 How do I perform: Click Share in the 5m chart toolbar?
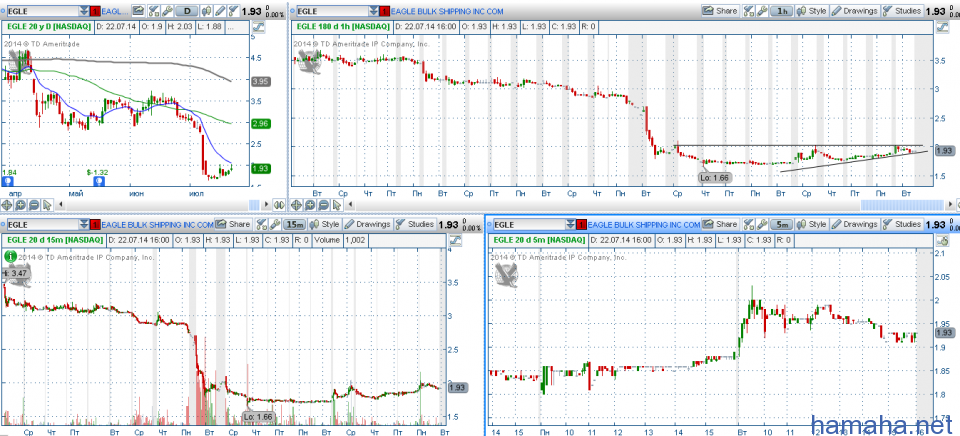(x=720, y=224)
